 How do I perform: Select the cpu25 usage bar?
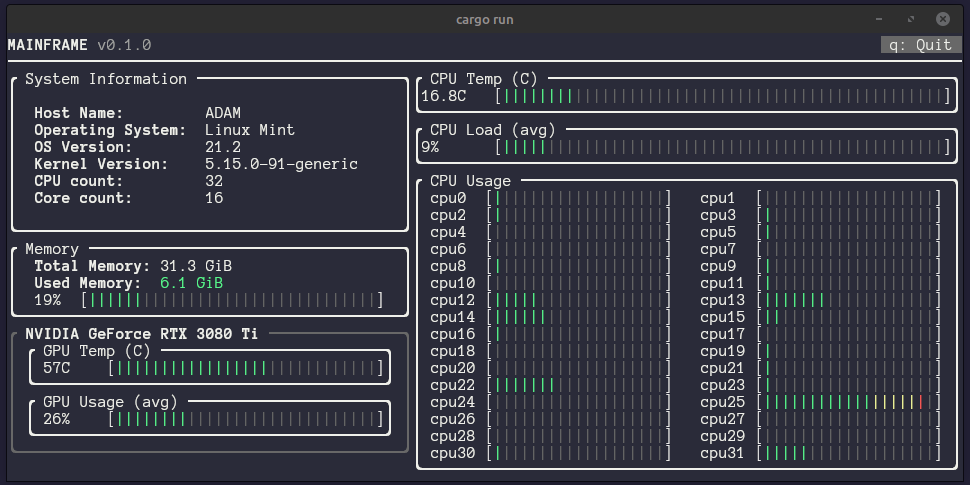point(848,403)
